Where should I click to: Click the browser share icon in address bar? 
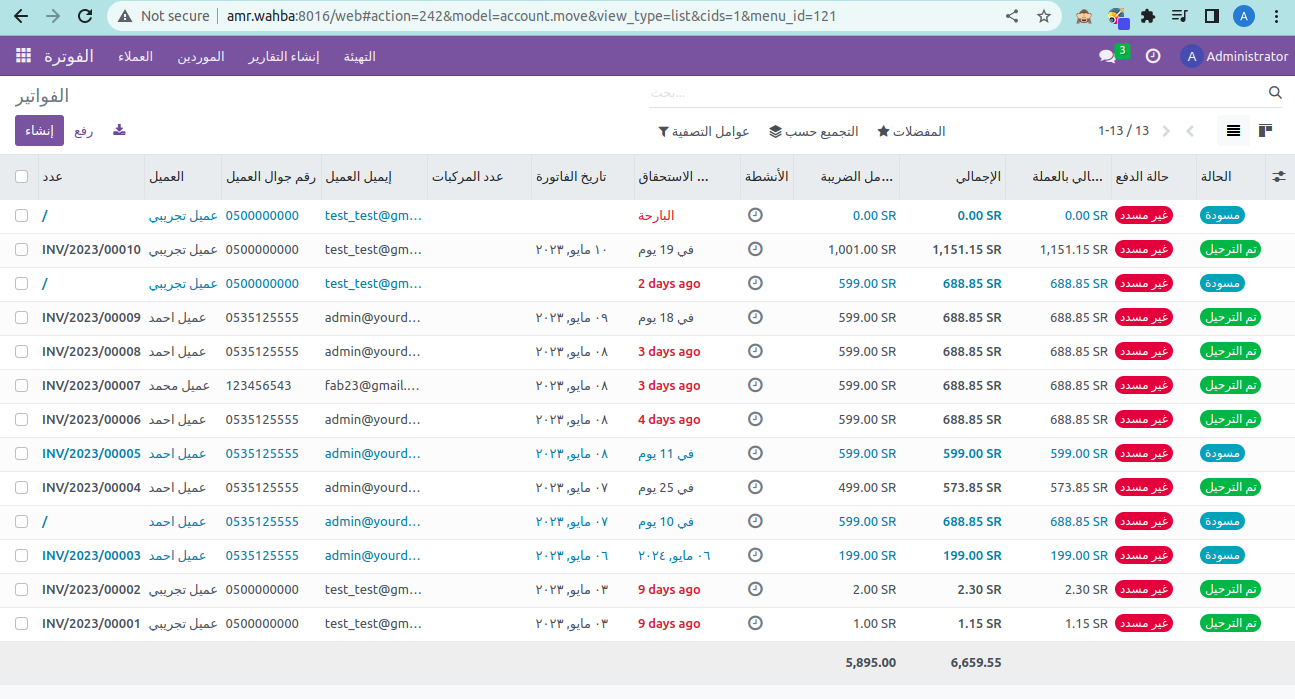click(x=1012, y=16)
